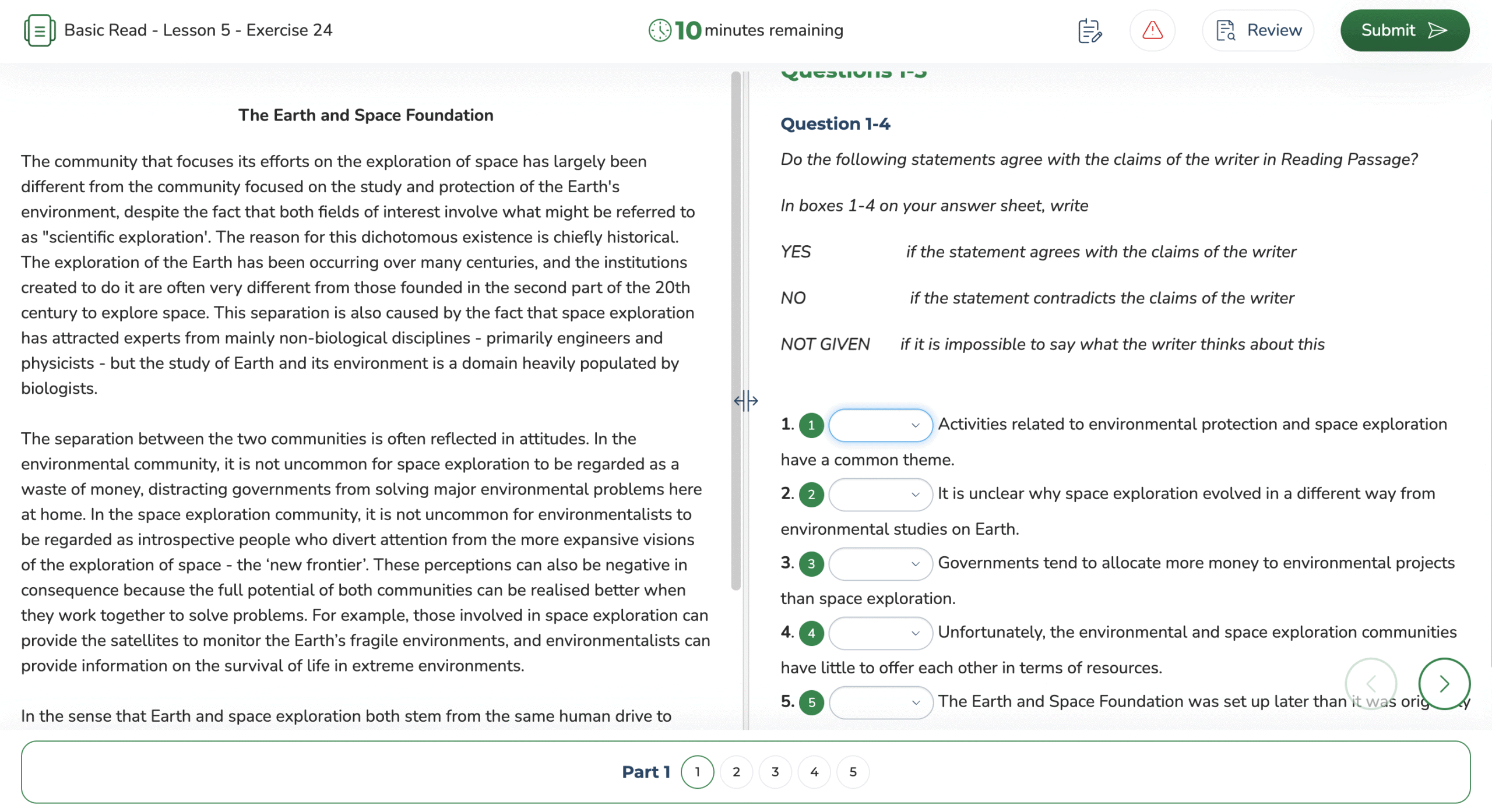Open the answer dropdown for question 3
Viewport: 1492px width, 812px height.
[880, 564]
